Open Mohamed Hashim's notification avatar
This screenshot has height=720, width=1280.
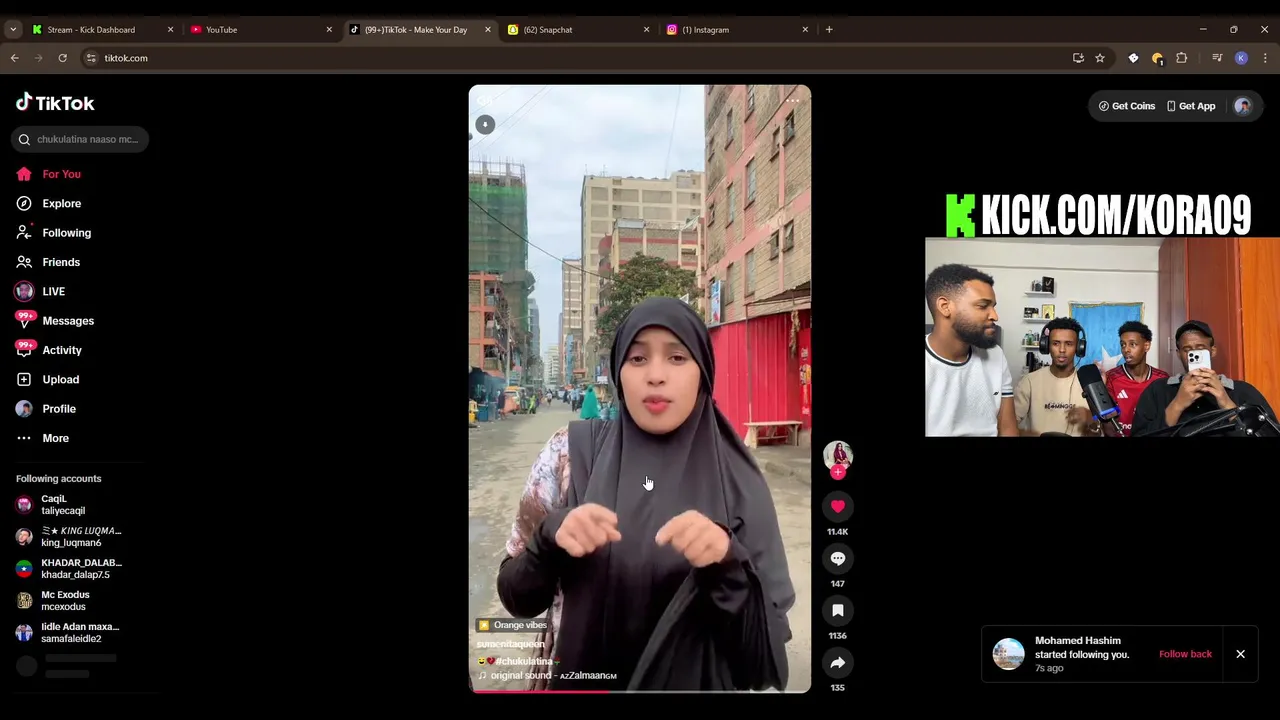[1008, 654]
